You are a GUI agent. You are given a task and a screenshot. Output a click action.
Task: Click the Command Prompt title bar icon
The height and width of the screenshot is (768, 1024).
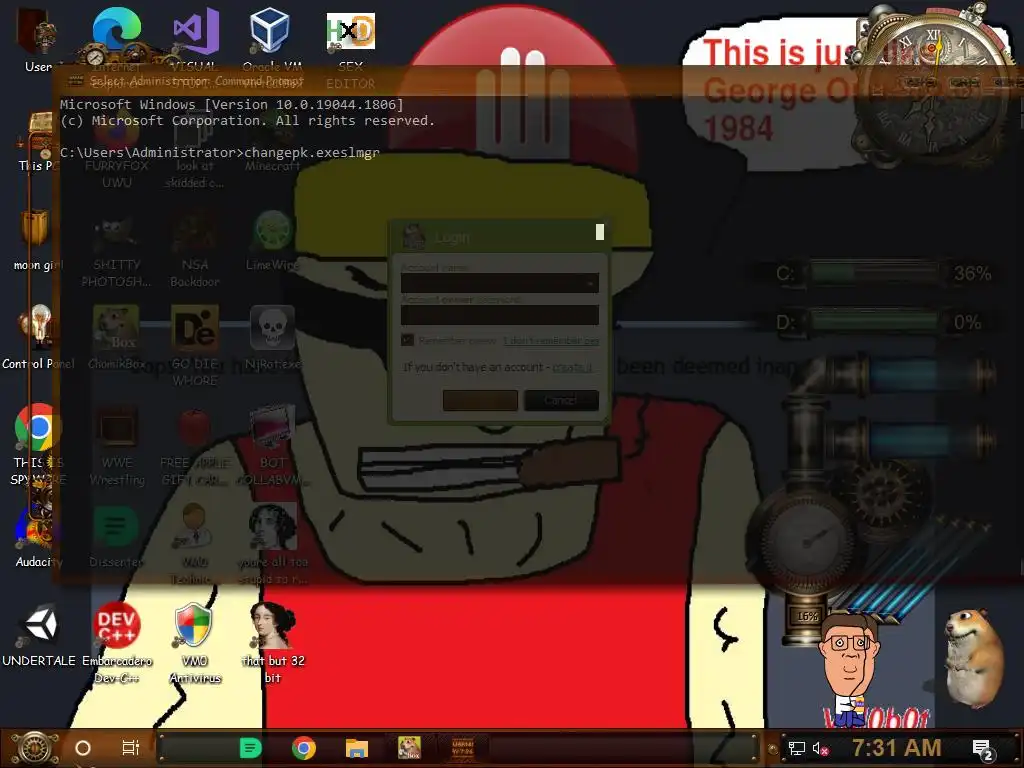(x=76, y=81)
